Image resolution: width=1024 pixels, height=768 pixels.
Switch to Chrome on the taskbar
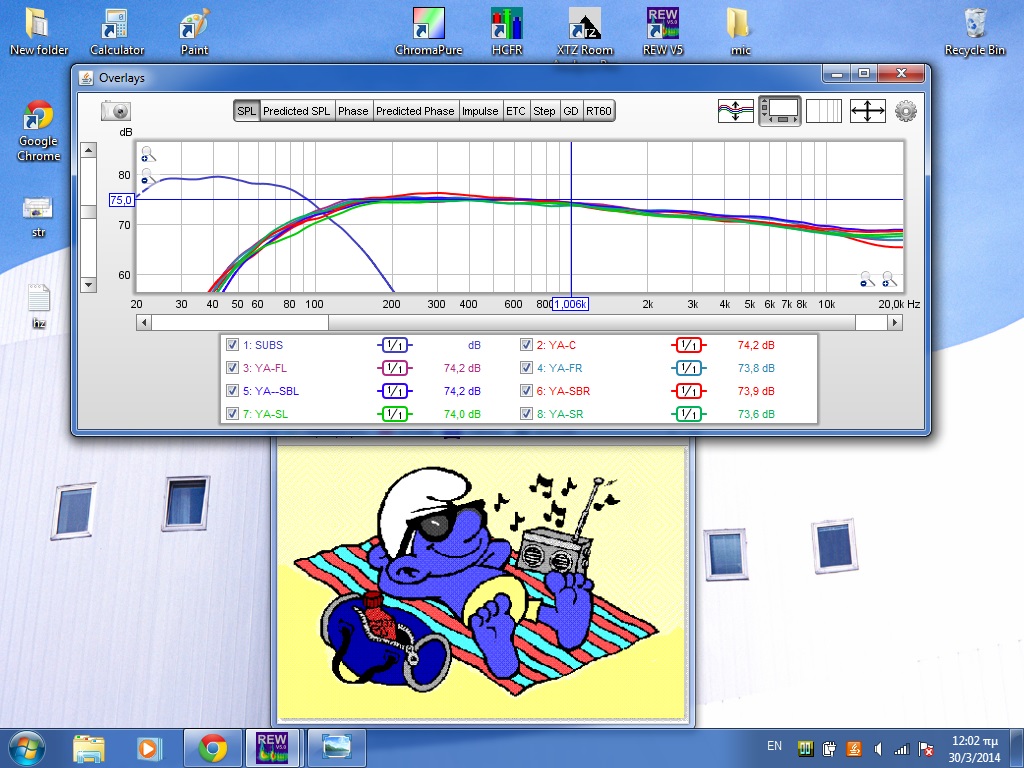tap(212, 748)
